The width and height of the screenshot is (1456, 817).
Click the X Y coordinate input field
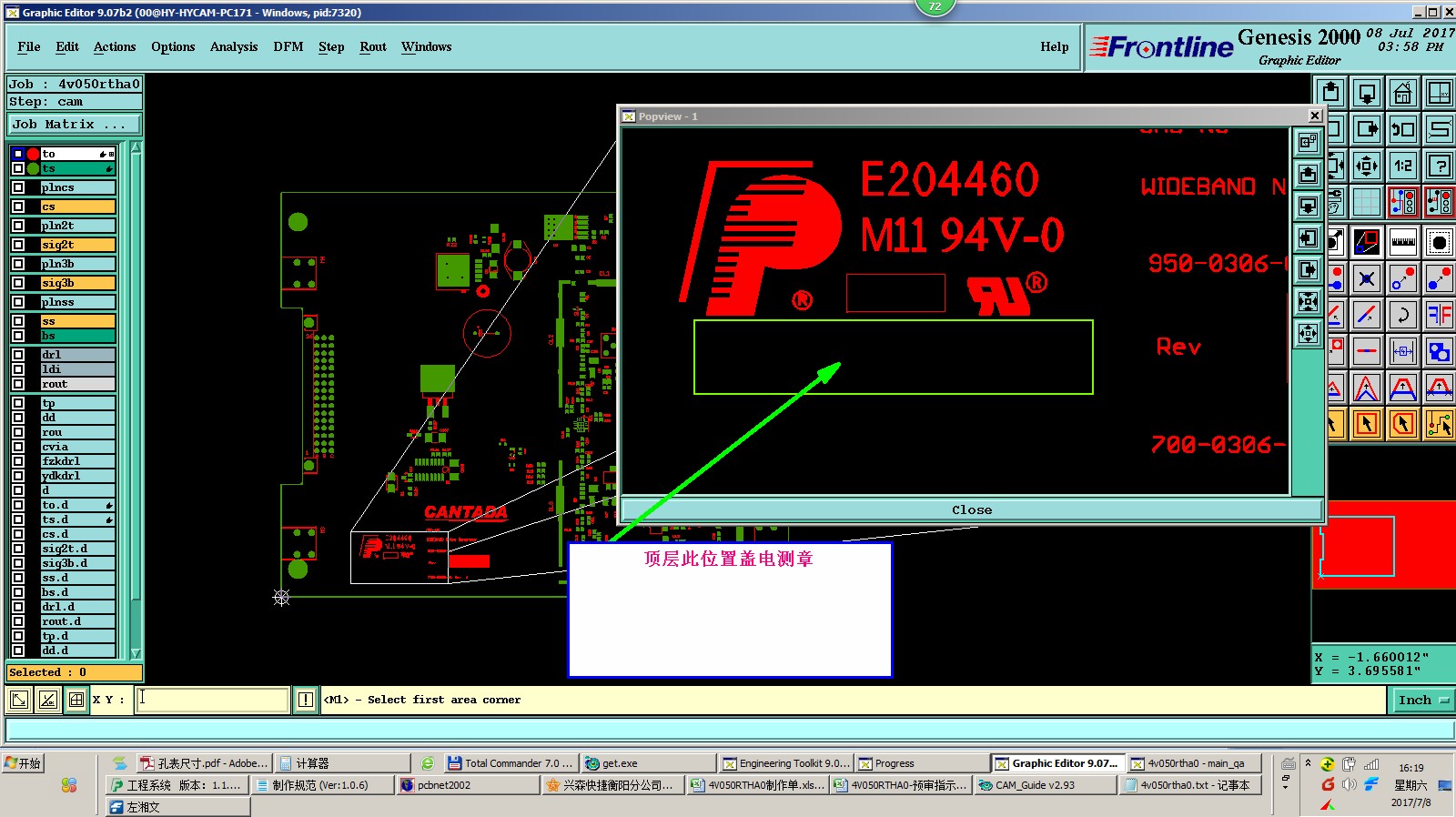(213, 700)
